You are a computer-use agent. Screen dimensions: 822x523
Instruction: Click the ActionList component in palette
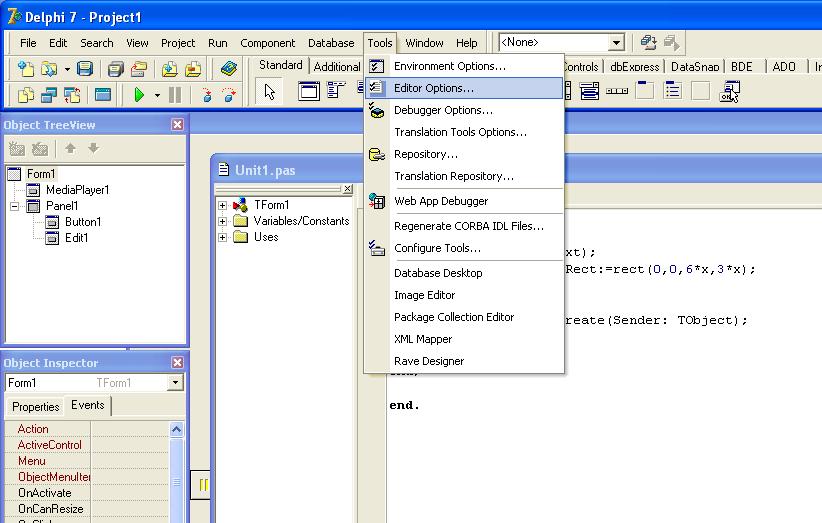(730, 91)
